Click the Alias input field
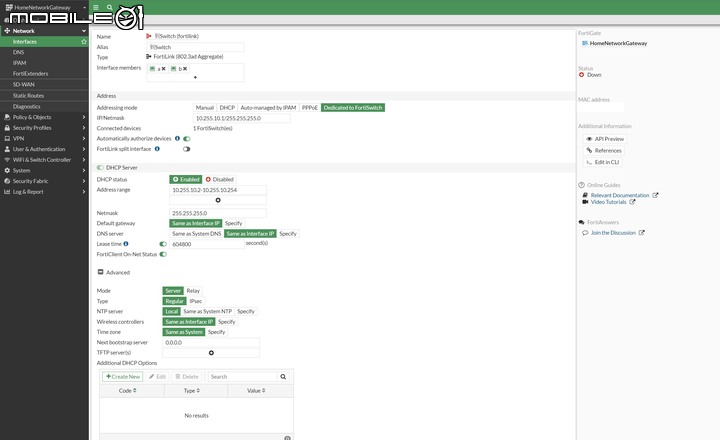 195,47
